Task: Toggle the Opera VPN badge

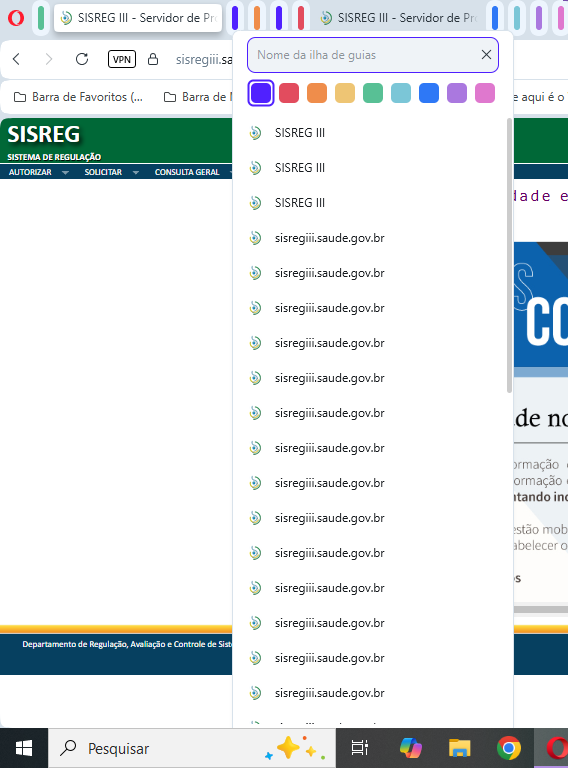Action: [x=121, y=59]
